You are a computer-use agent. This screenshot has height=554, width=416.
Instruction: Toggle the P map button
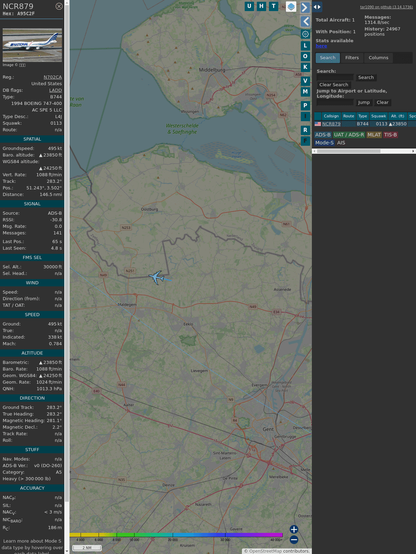tap(305, 105)
